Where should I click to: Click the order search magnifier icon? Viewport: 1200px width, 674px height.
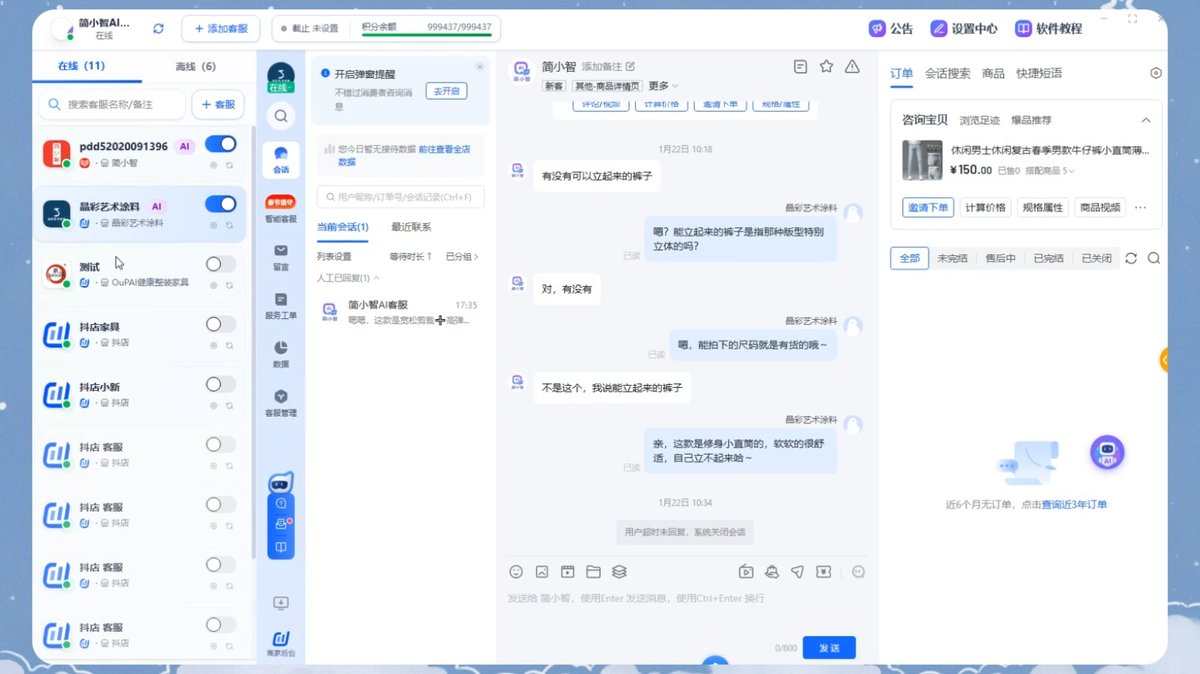(x=1154, y=258)
